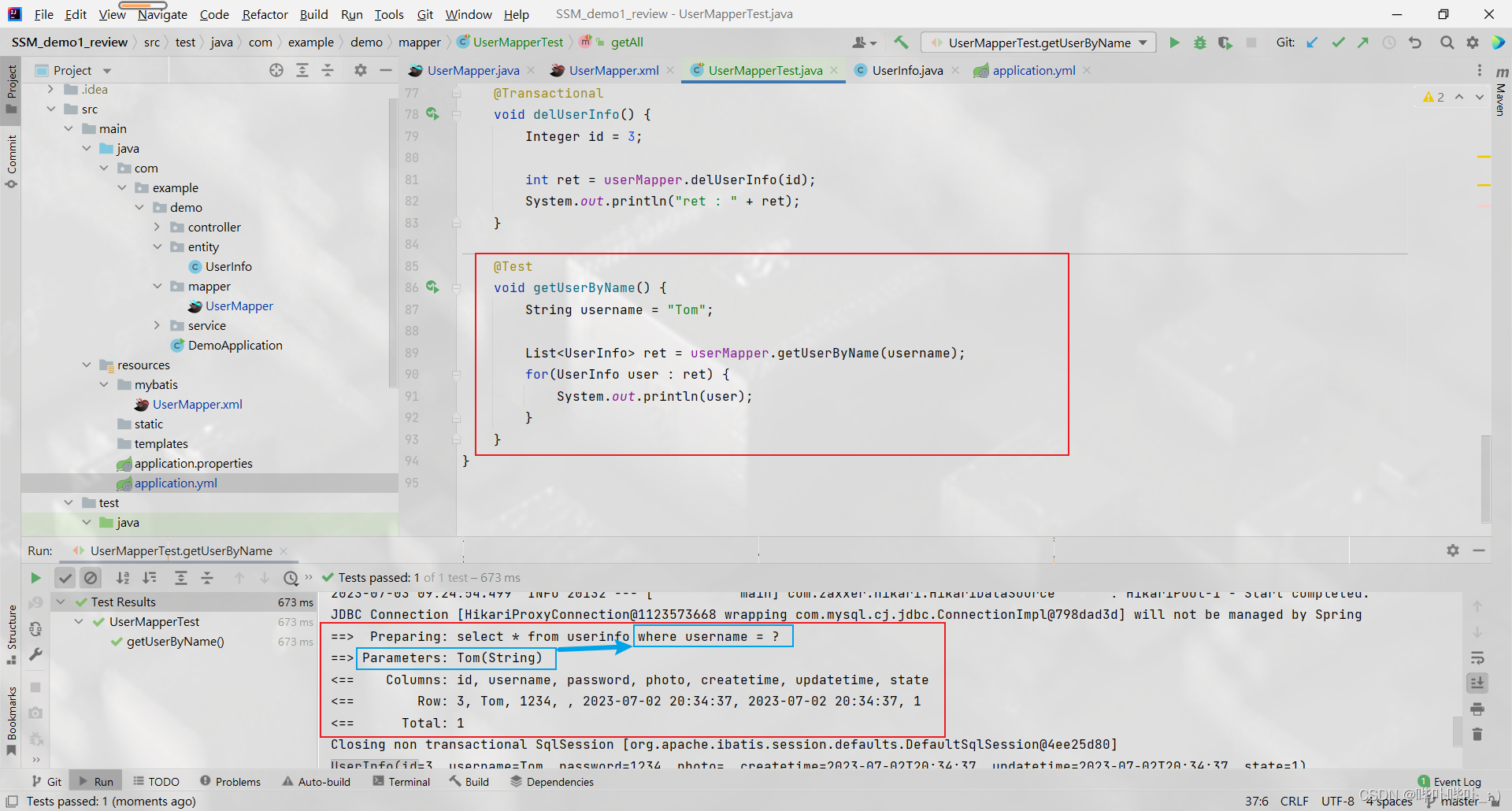Navigate to next highlighted problem arrow
The height and width of the screenshot is (811, 1512).
pos(1480,97)
